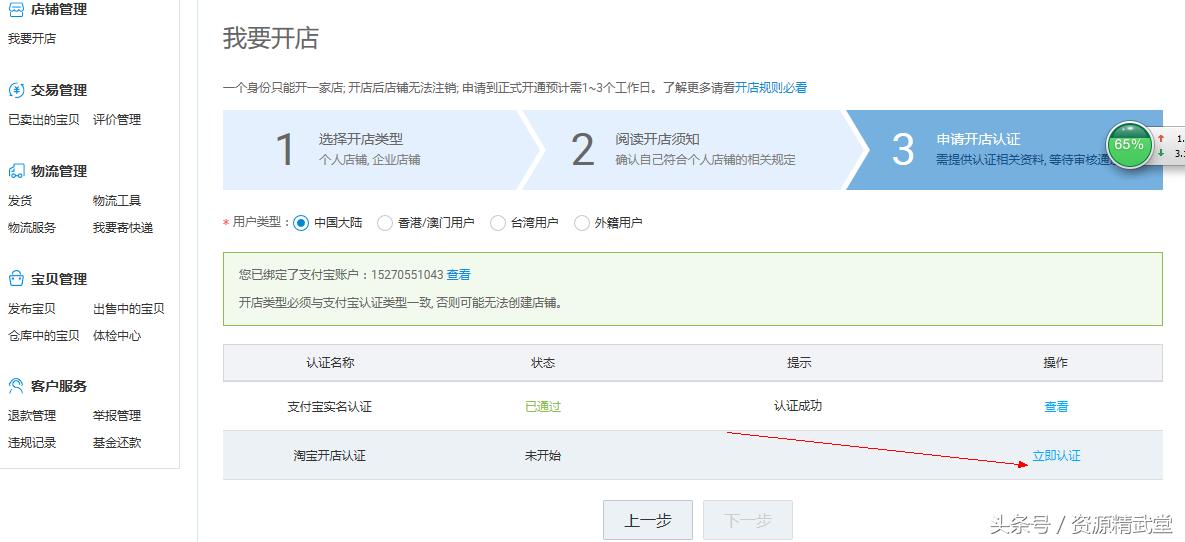Screen dimensions: 1185x542
Task: Click the 客户服务 section heading
Action: coord(59,386)
